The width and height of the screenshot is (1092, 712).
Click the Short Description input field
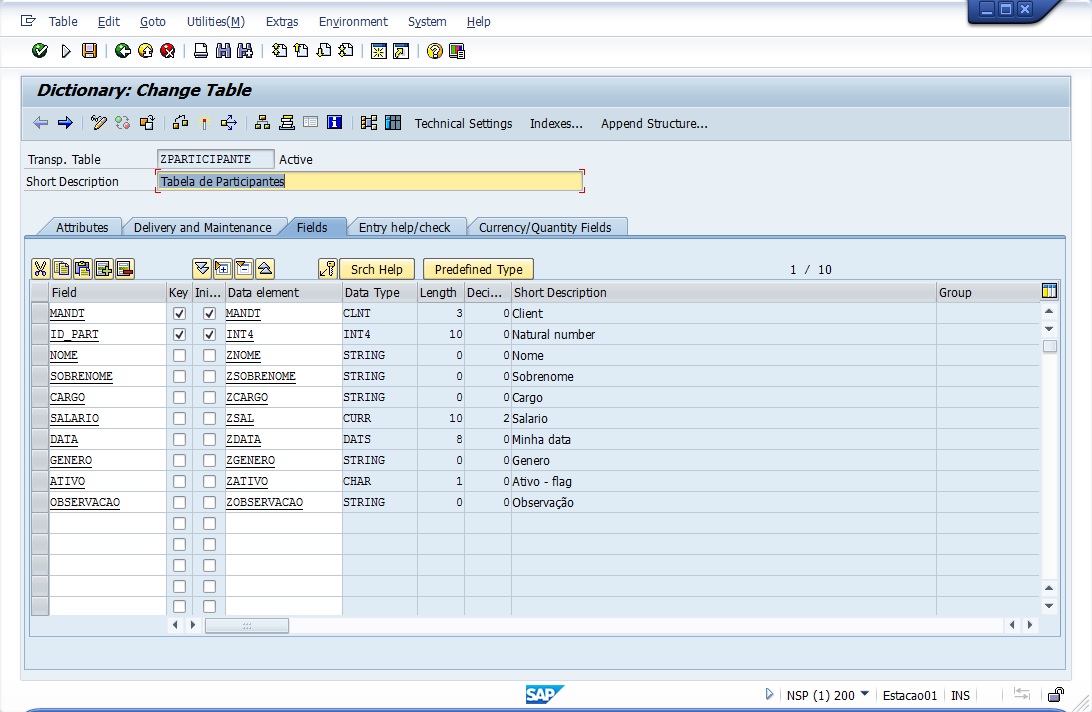point(370,181)
